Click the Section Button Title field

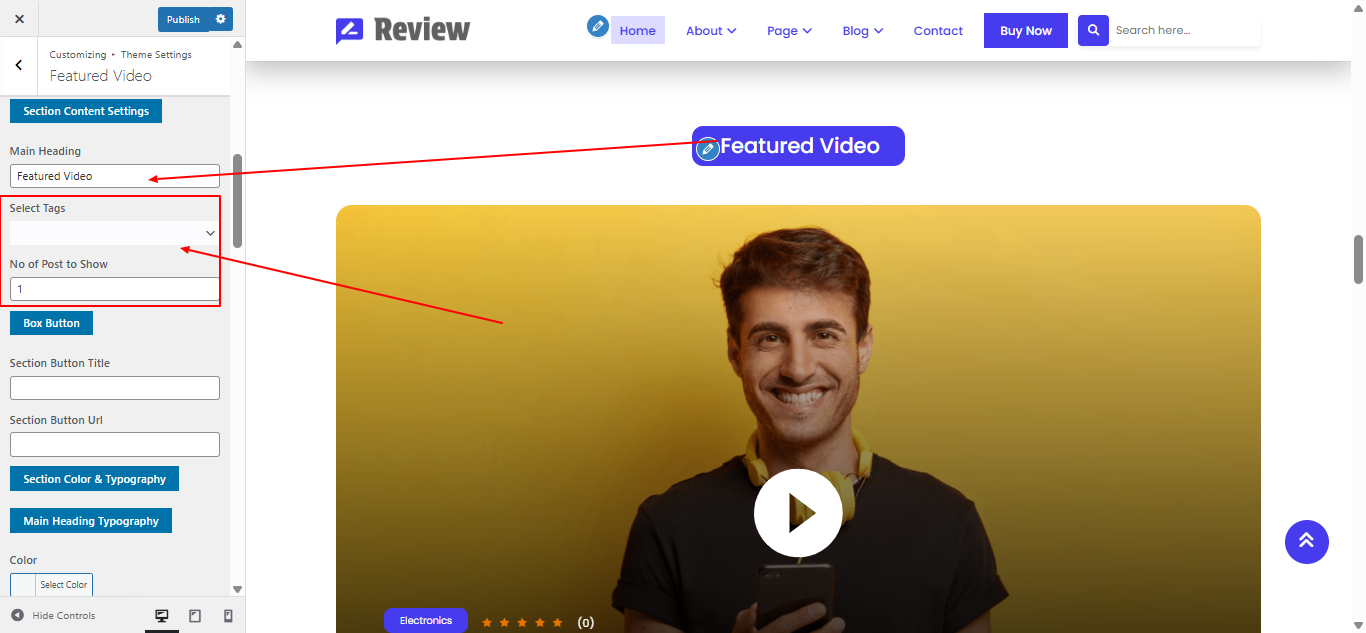click(x=115, y=388)
